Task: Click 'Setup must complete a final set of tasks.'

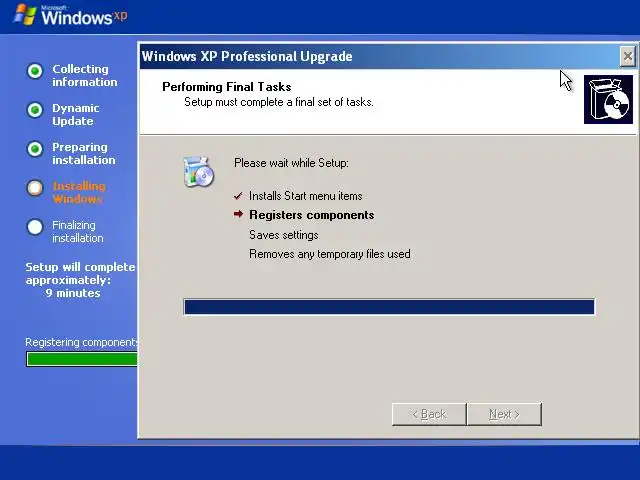Action: 279,102
